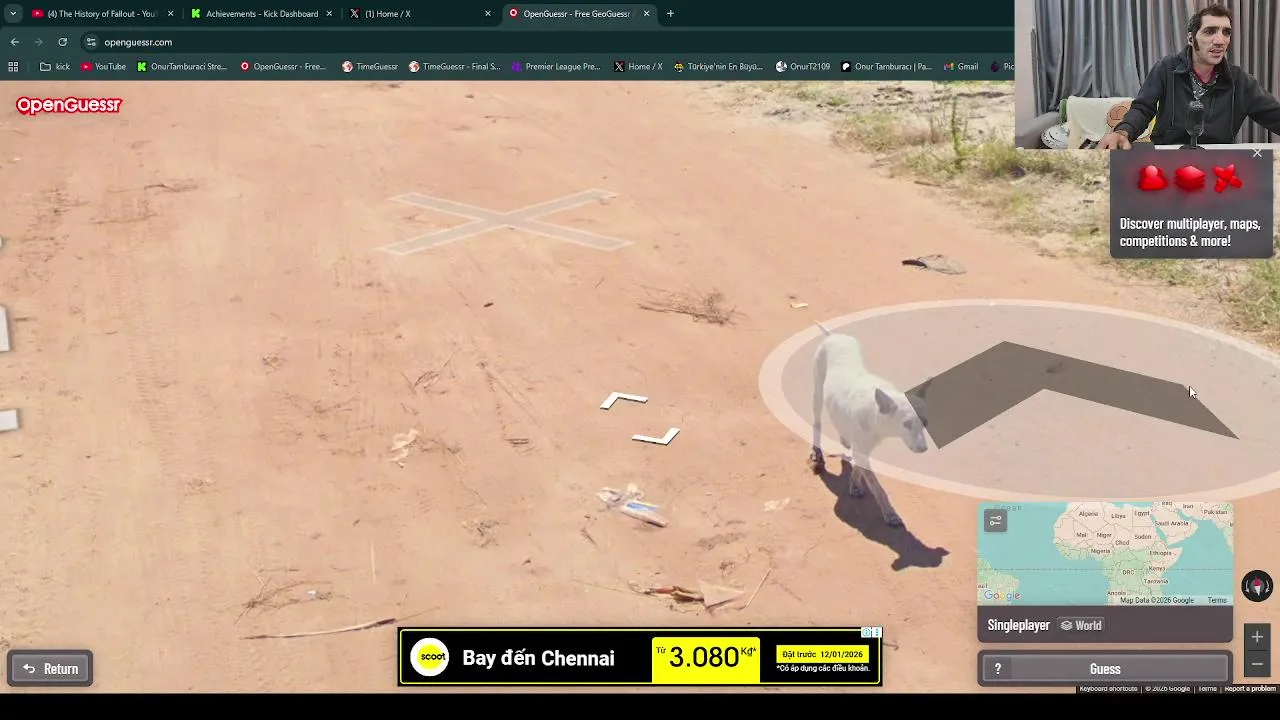Image resolution: width=1280 pixels, height=720 pixels.
Task: Close the Home / X tab
Action: tap(488, 14)
